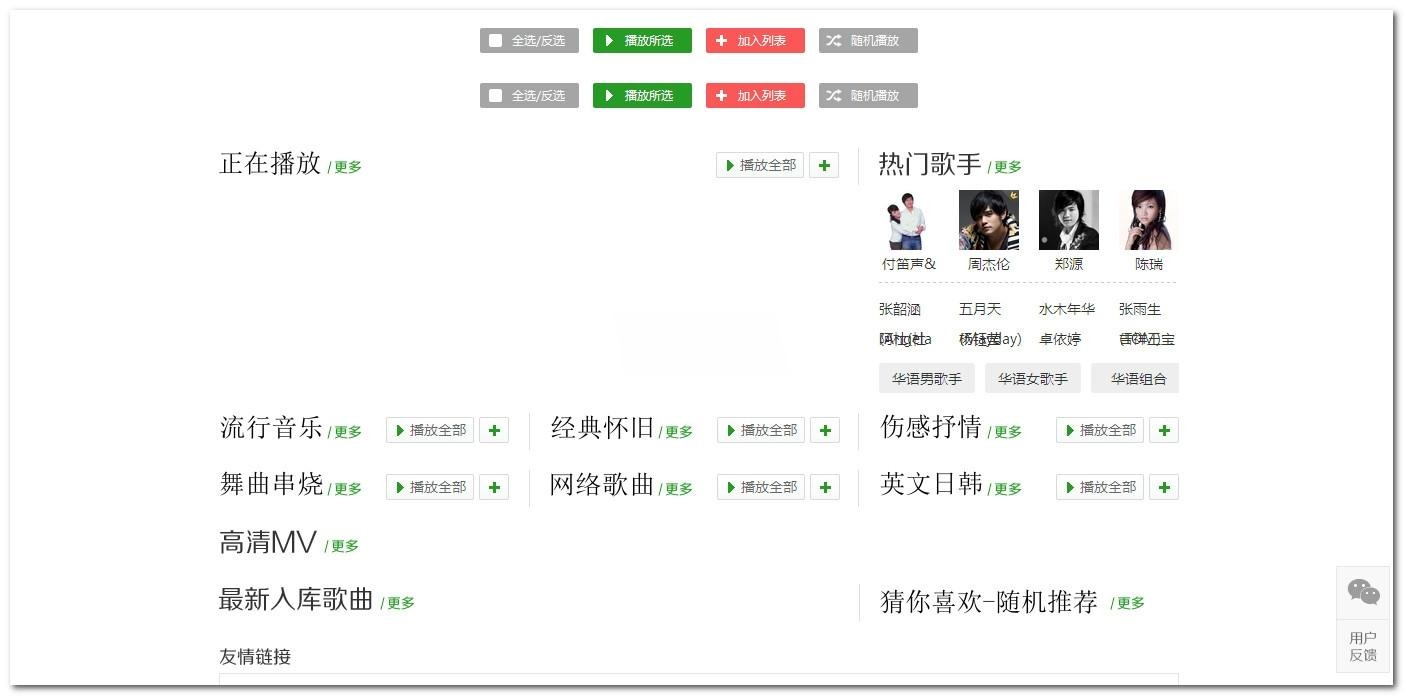Enable the top 全选/反选 checkbox
Image resolution: width=1404 pixels, height=696 pixels.
pos(496,40)
